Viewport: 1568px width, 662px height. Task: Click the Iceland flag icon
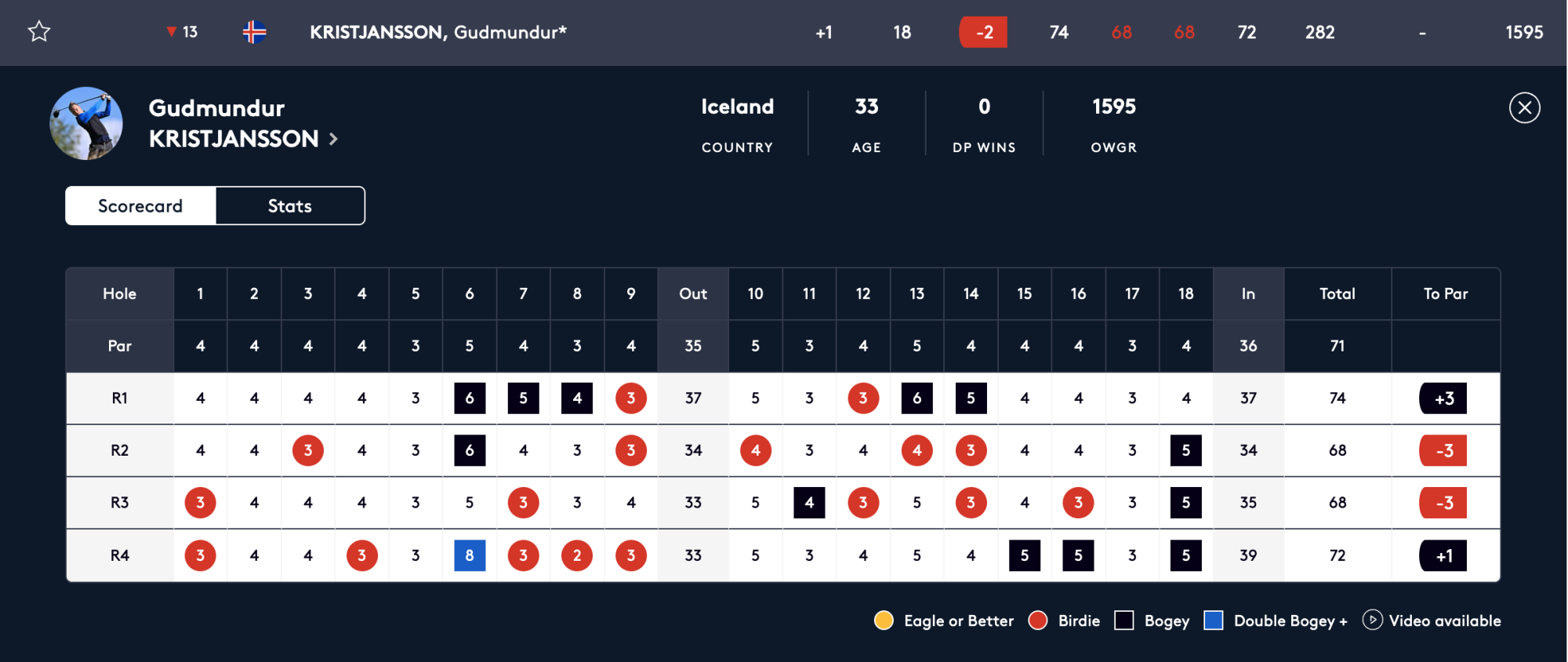point(254,32)
